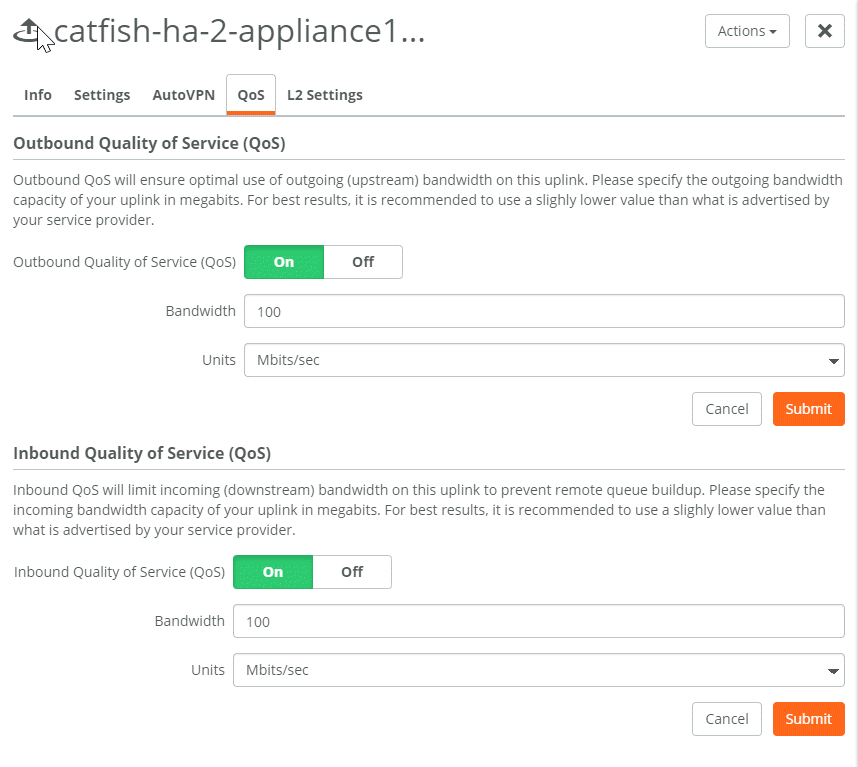The width and height of the screenshot is (858, 767).
Task: Expand the Inbound Units dropdown
Action: pos(538,670)
